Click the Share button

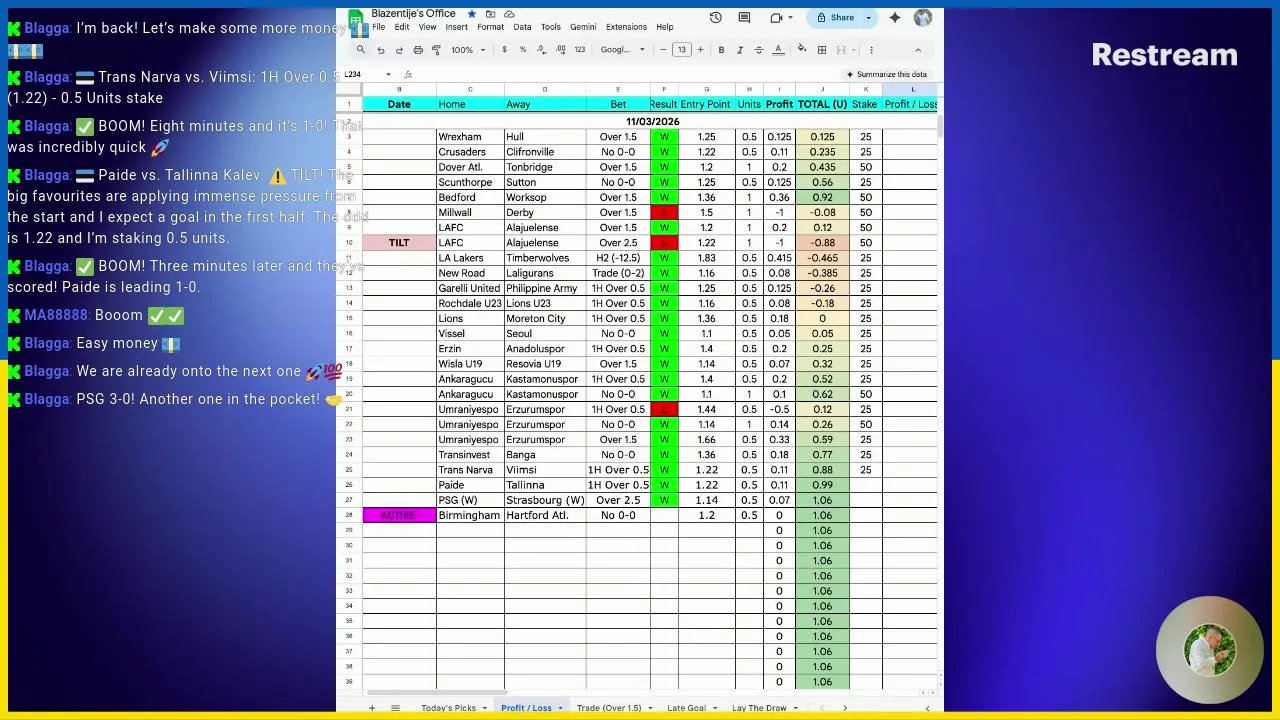[x=836, y=18]
